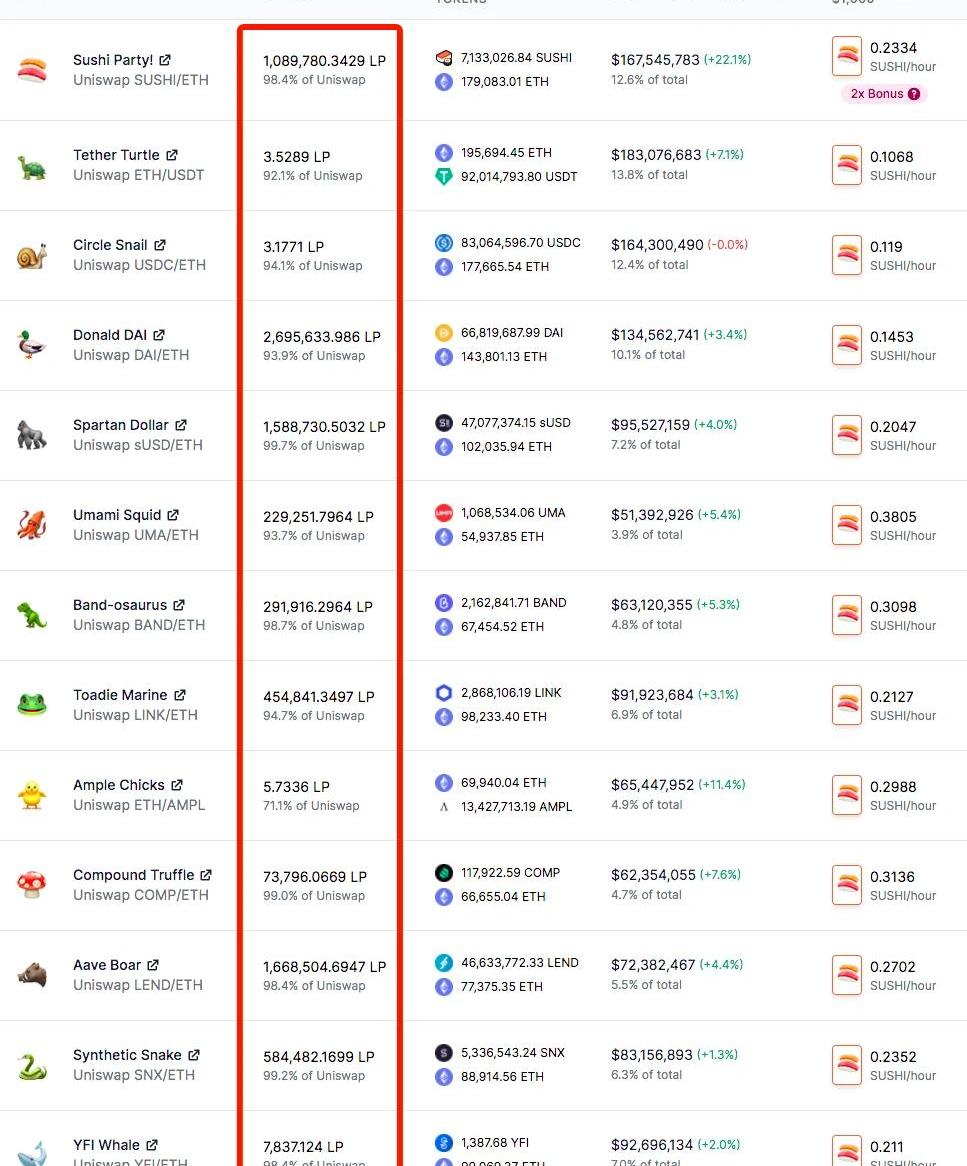Click the 2x Bonus help question mark
Image resolution: width=967 pixels, height=1166 pixels.
click(914, 94)
